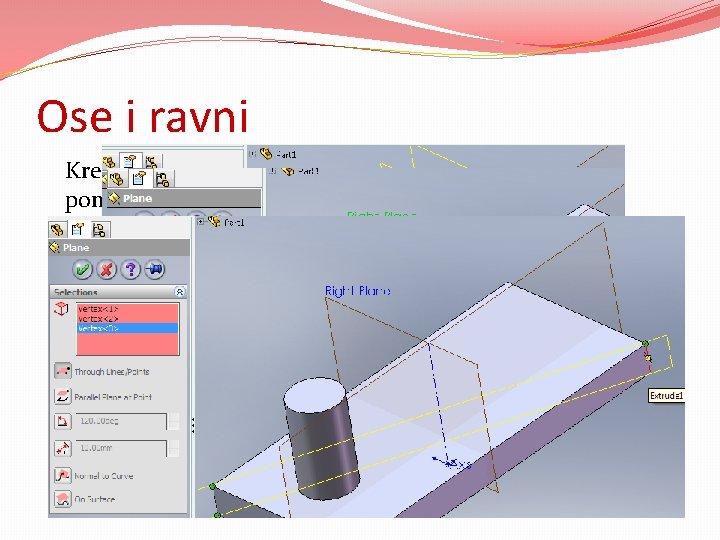Select the top face of the cylinder
Viewport: 720px width, 540px height.
pyautogui.click(x=315, y=394)
